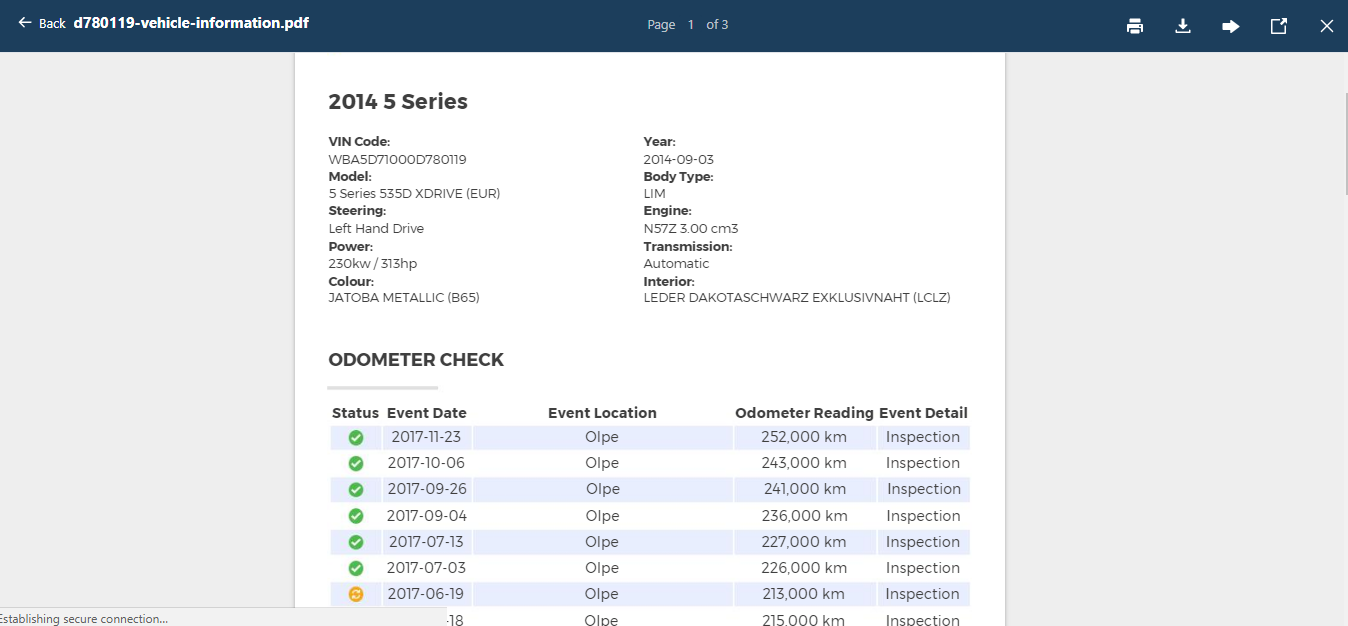
Task: Close the PDF viewer
Action: [x=1327, y=26]
